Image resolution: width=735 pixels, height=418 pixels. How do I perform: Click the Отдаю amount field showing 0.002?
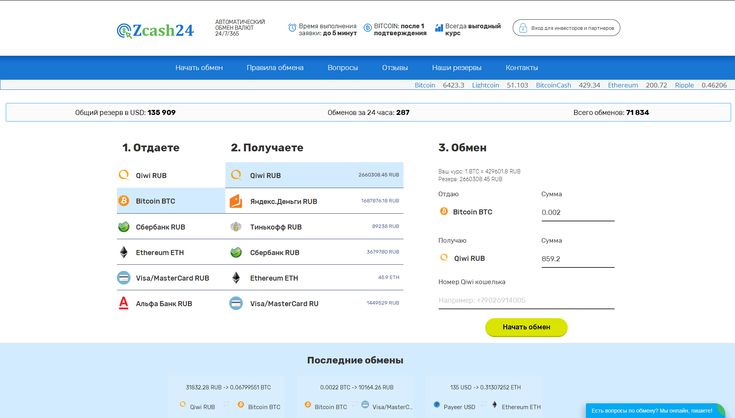point(577,212)
